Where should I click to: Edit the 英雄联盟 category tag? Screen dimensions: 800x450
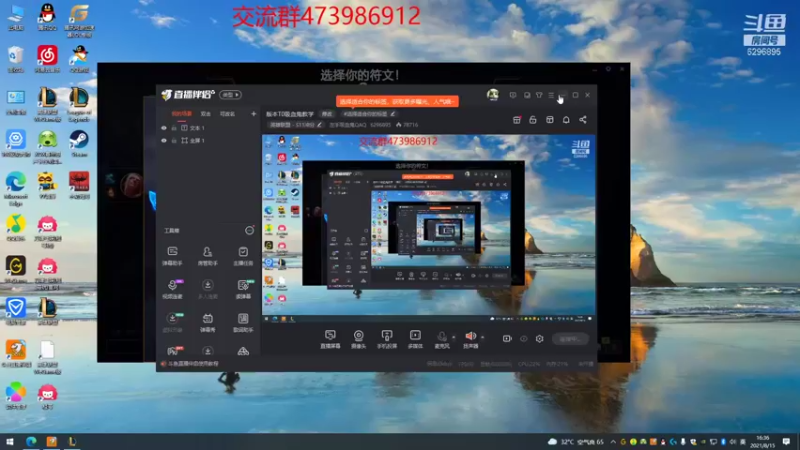(295, 124)
